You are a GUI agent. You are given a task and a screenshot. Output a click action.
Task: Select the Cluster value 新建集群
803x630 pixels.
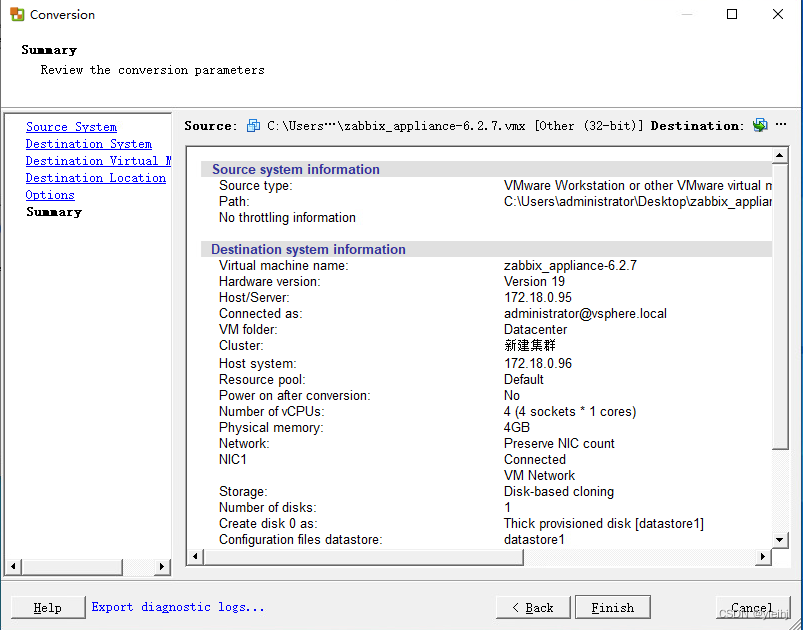pyautogui.click(x=530, y=346)
